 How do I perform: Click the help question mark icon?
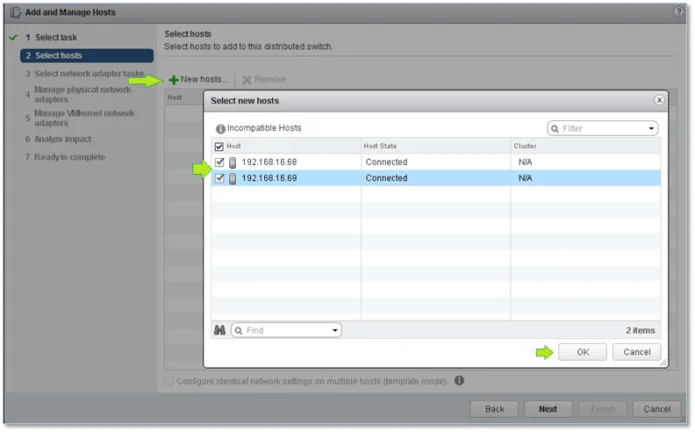(678, 12)
